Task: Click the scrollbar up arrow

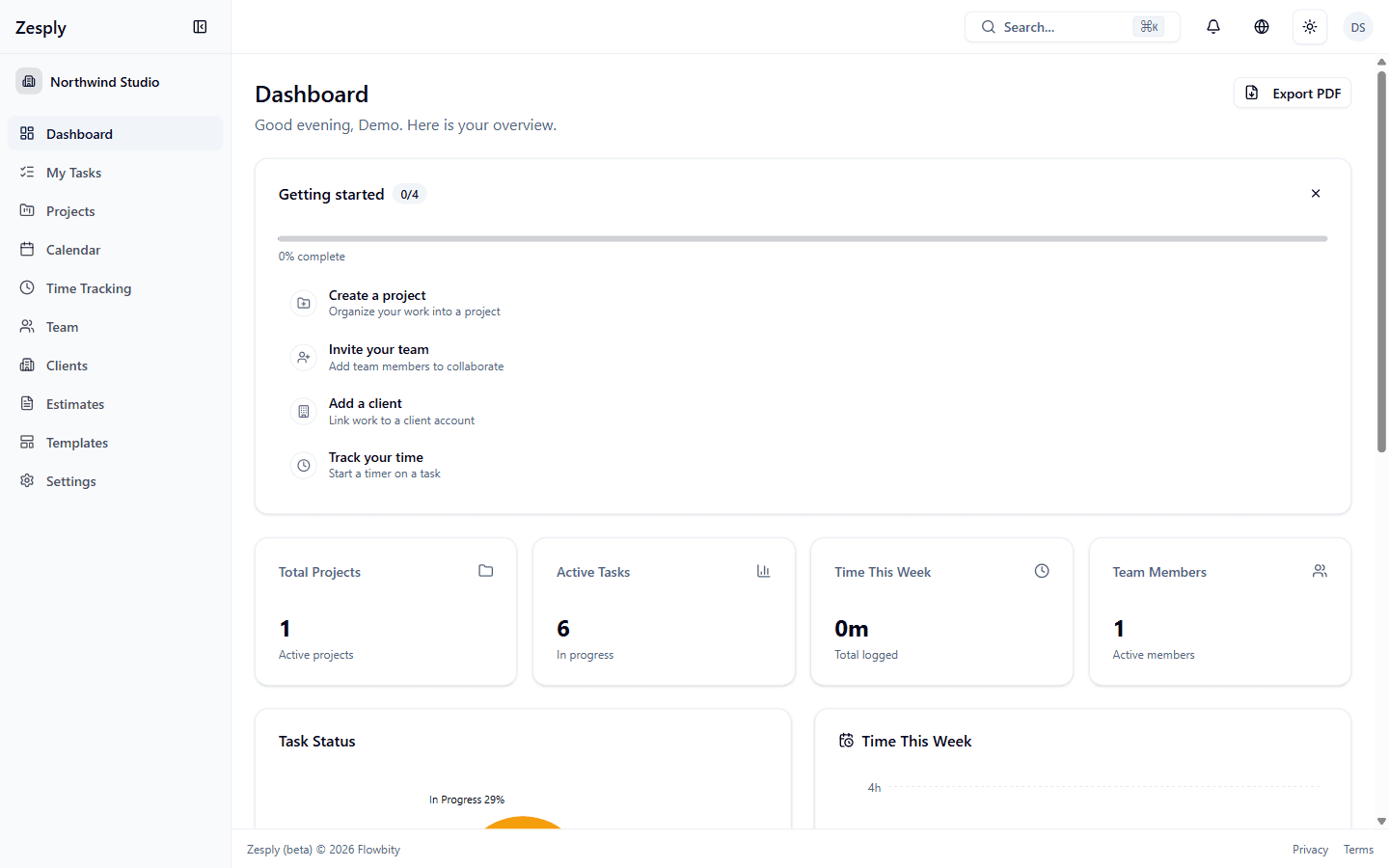Action: coord(1381,62)
